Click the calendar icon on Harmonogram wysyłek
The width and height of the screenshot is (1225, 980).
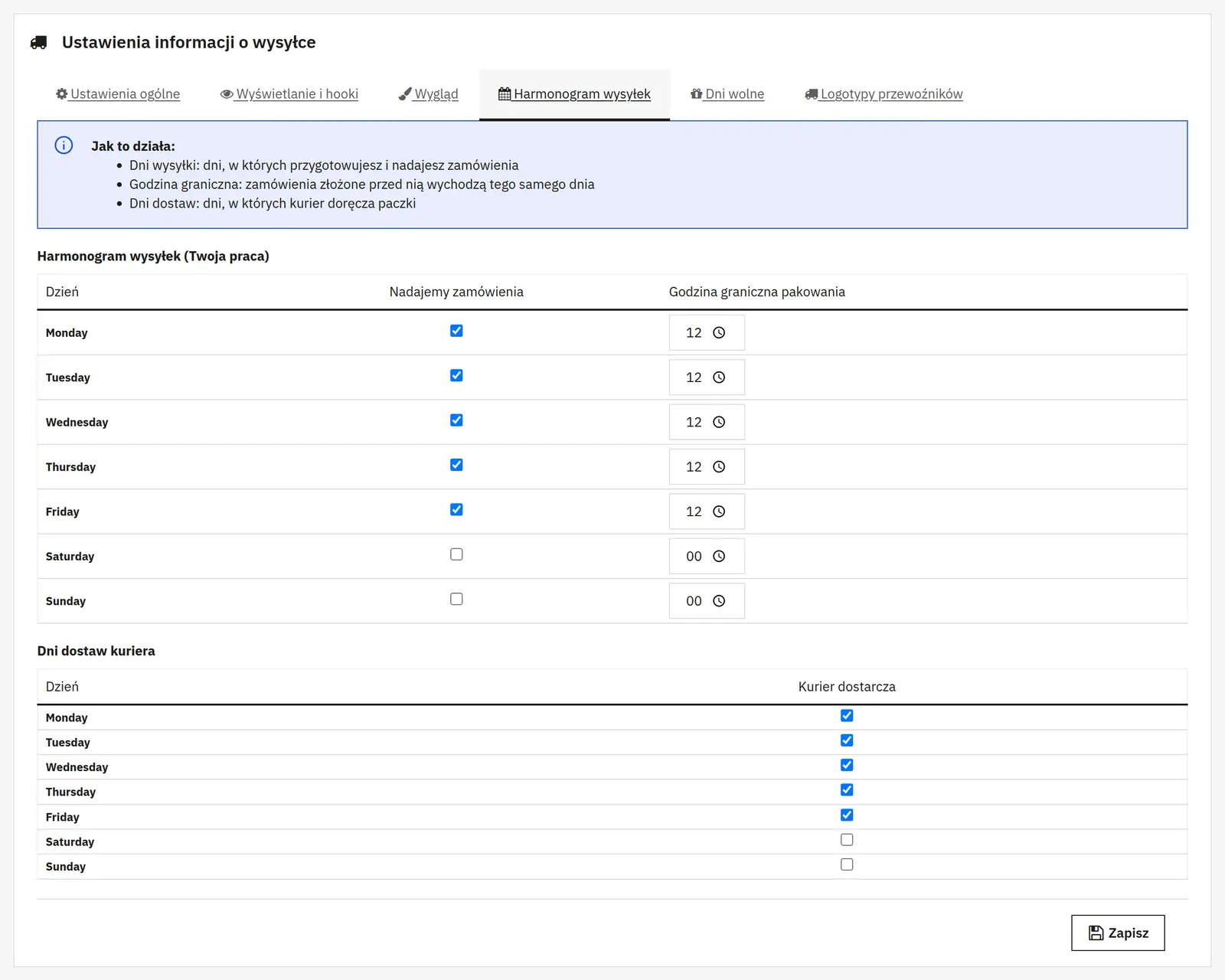pos(505,94)
